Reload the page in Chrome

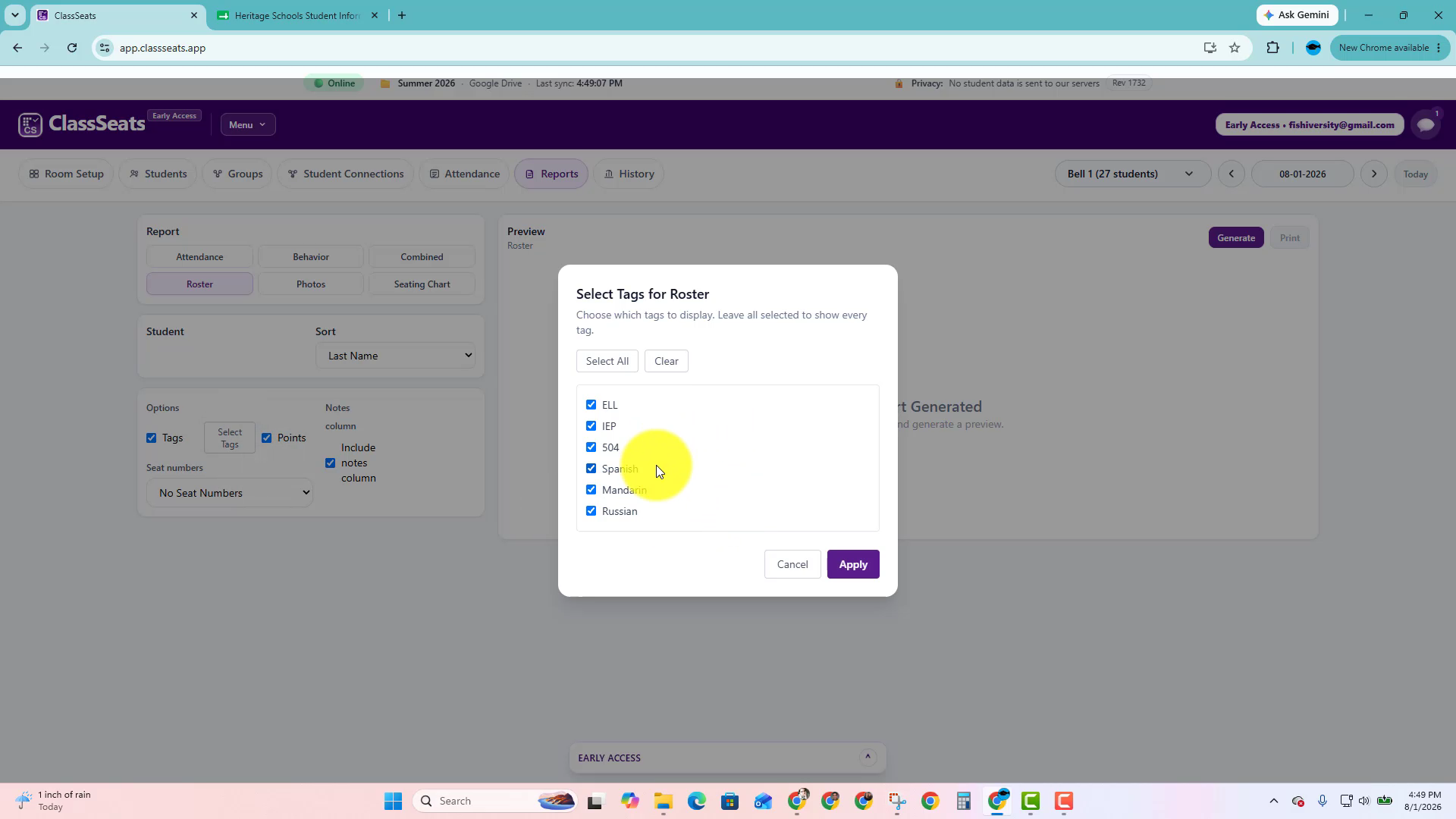click(72, 48)
